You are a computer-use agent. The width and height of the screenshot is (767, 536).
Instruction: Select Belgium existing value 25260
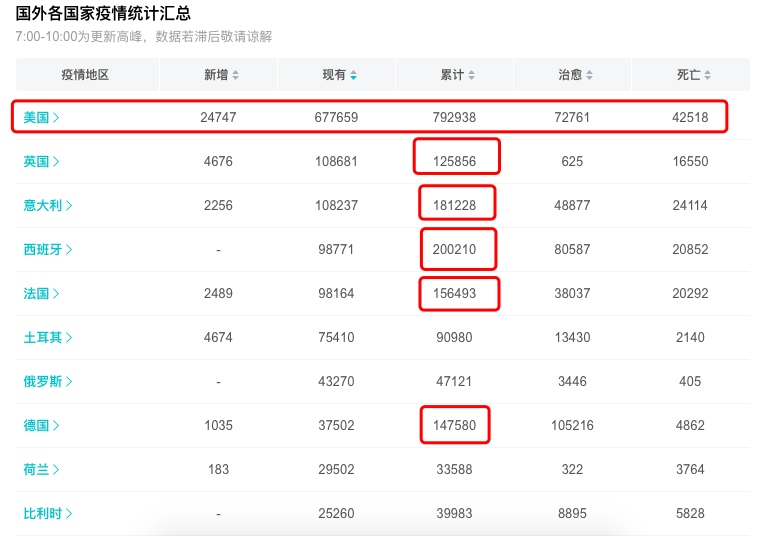click(x=336, y=514)
